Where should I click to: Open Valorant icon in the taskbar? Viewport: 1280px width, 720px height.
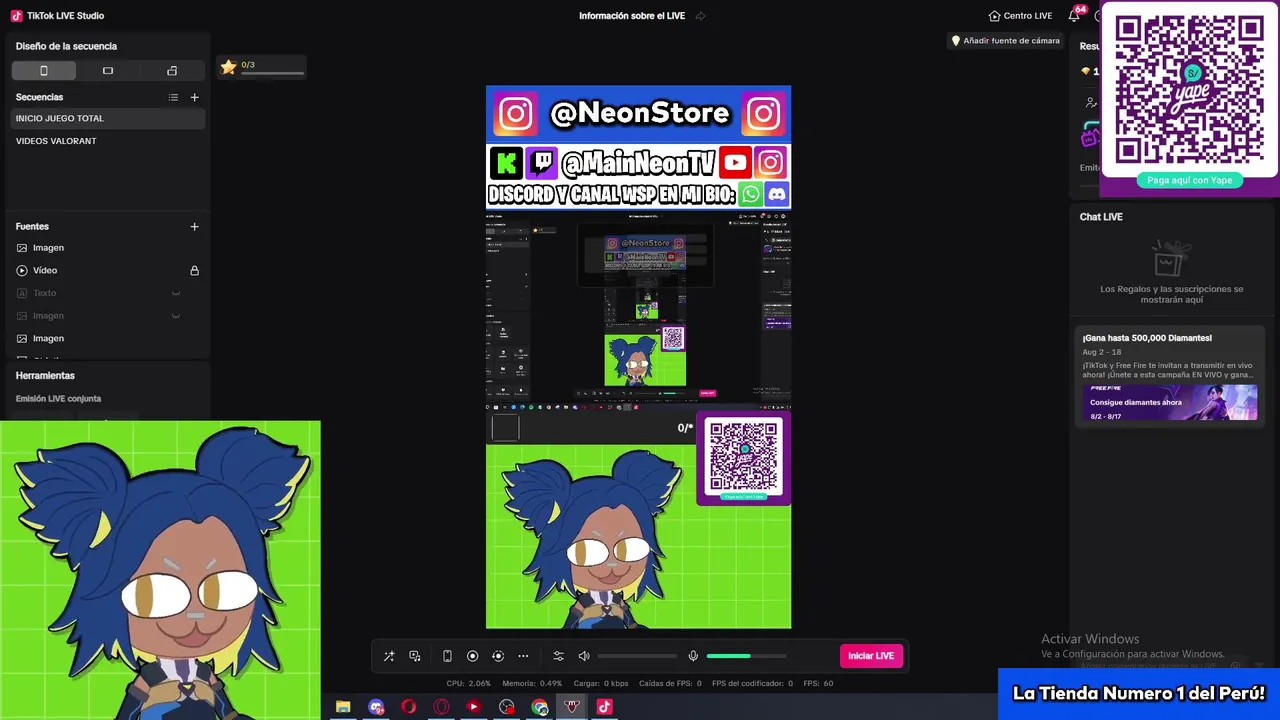pyautogui.click(x=572, y=707)
